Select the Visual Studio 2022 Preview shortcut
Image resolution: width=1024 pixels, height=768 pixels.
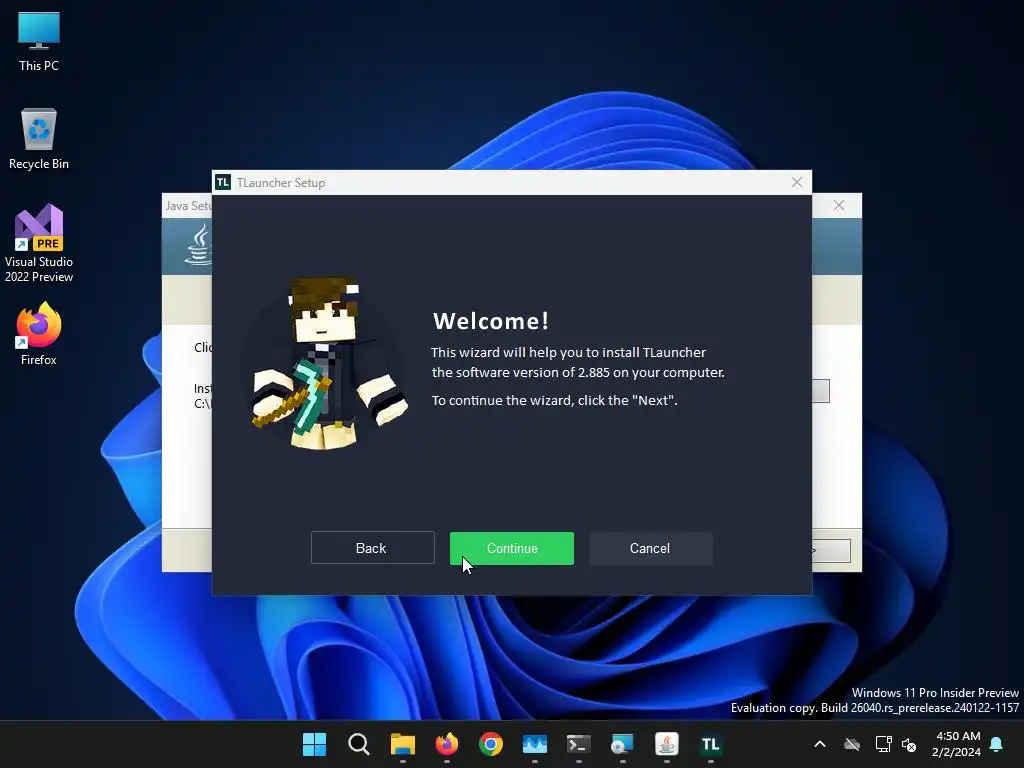click(x=39, y=243)
